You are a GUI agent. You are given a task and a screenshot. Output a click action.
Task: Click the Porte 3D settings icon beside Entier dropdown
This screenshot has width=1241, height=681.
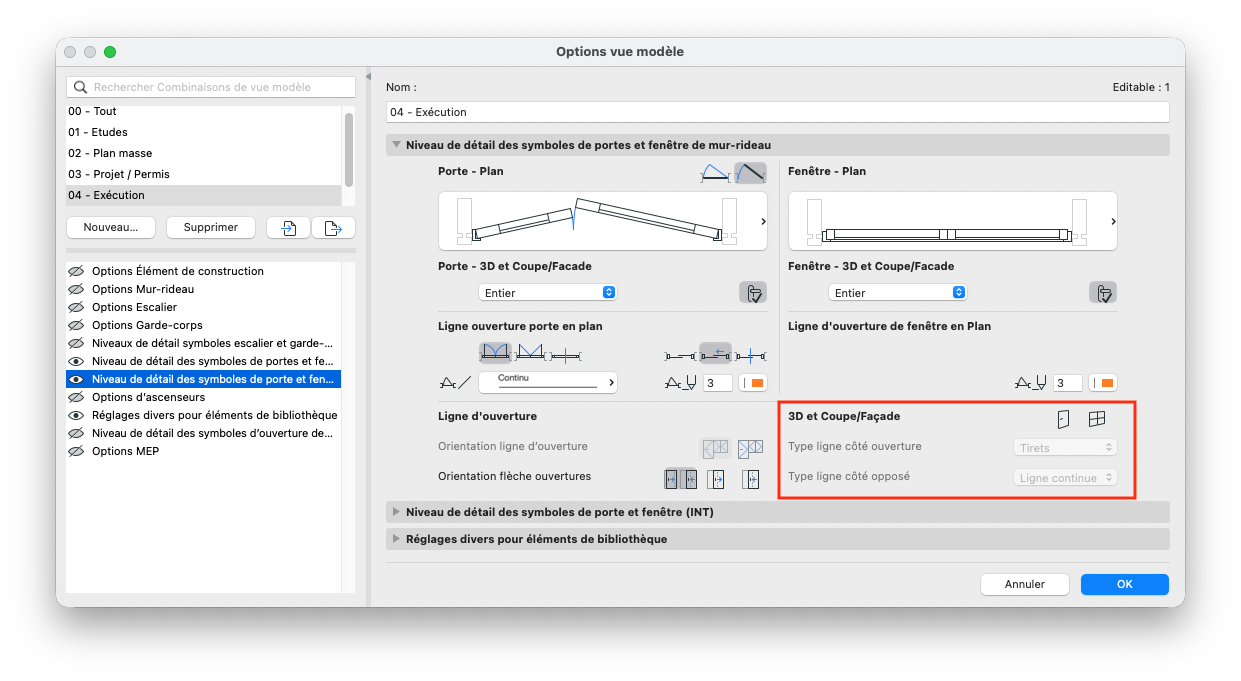753,293
